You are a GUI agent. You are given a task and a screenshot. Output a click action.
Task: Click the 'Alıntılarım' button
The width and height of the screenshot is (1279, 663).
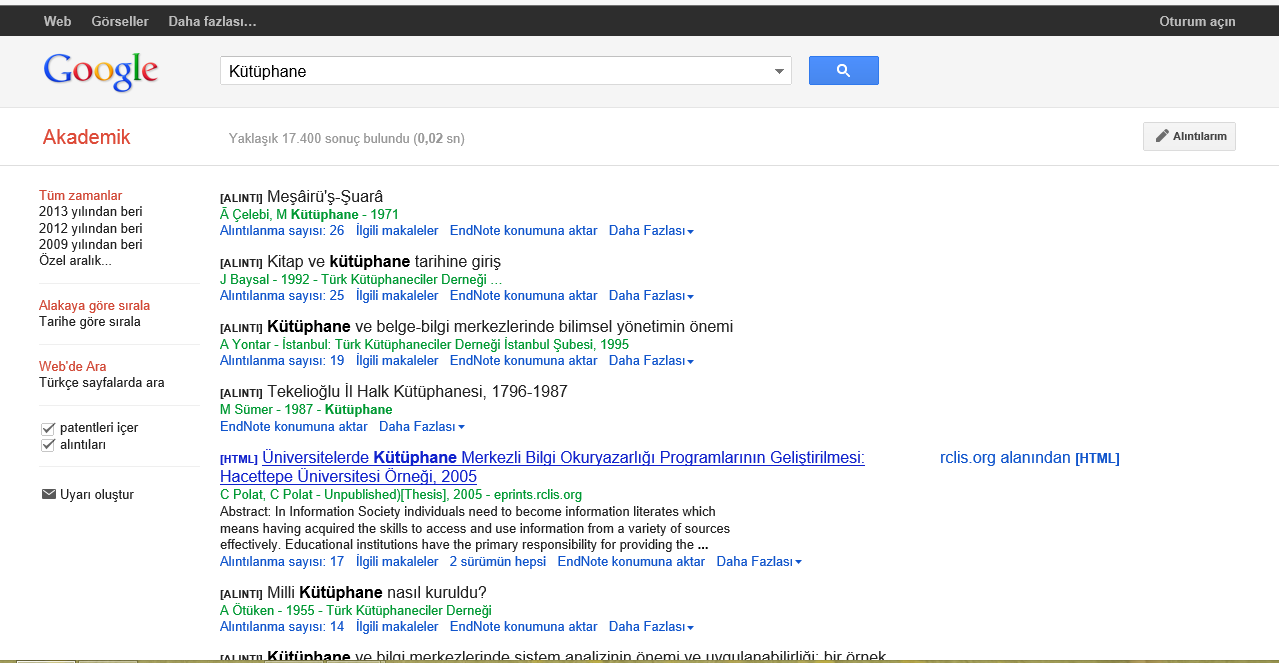pos(1189,137)
